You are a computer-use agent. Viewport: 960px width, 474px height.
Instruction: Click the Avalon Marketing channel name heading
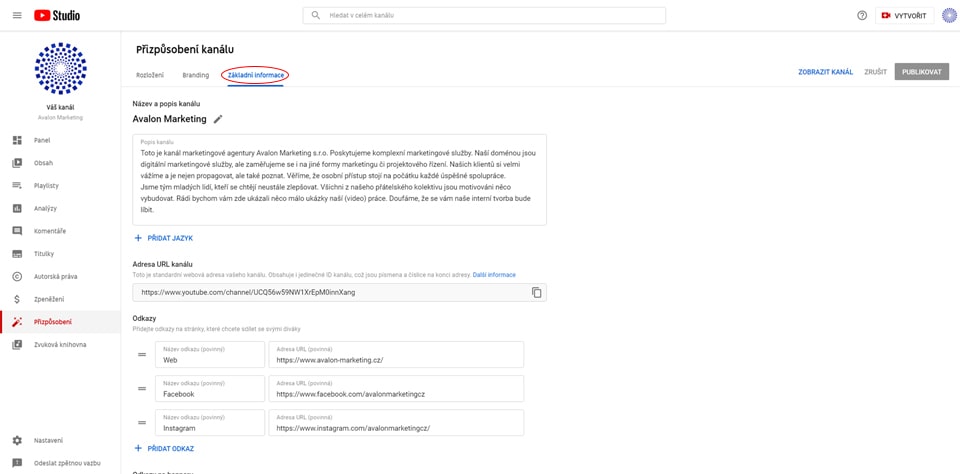(170, 119)
